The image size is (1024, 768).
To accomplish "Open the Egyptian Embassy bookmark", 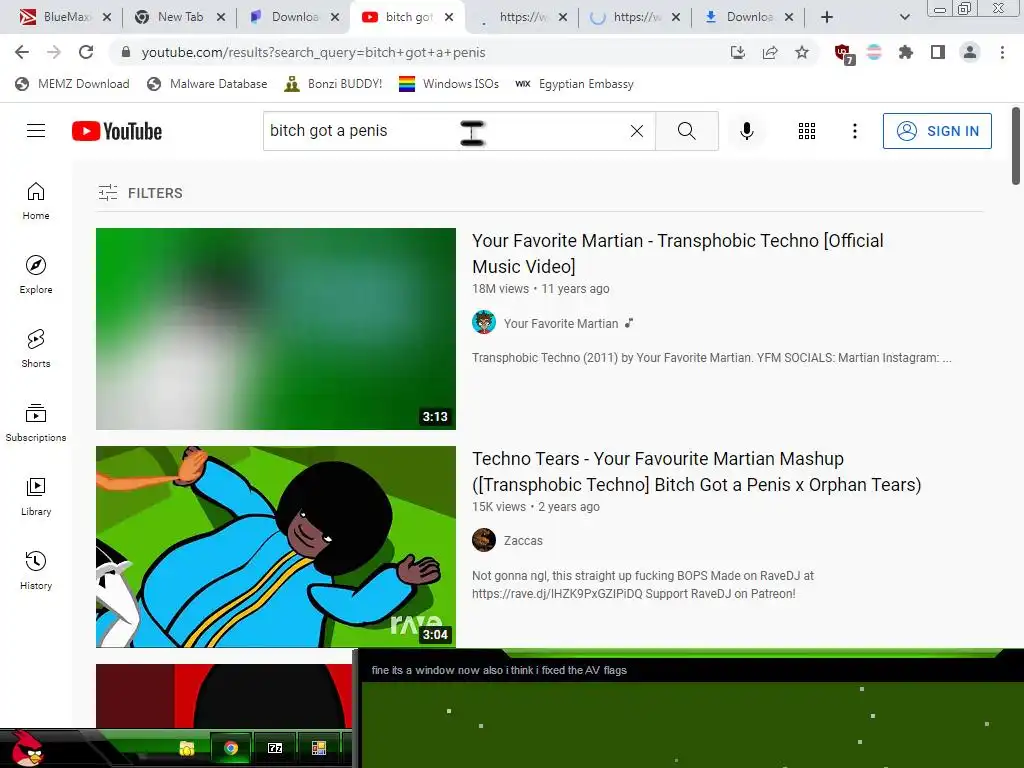I will 574,84.
